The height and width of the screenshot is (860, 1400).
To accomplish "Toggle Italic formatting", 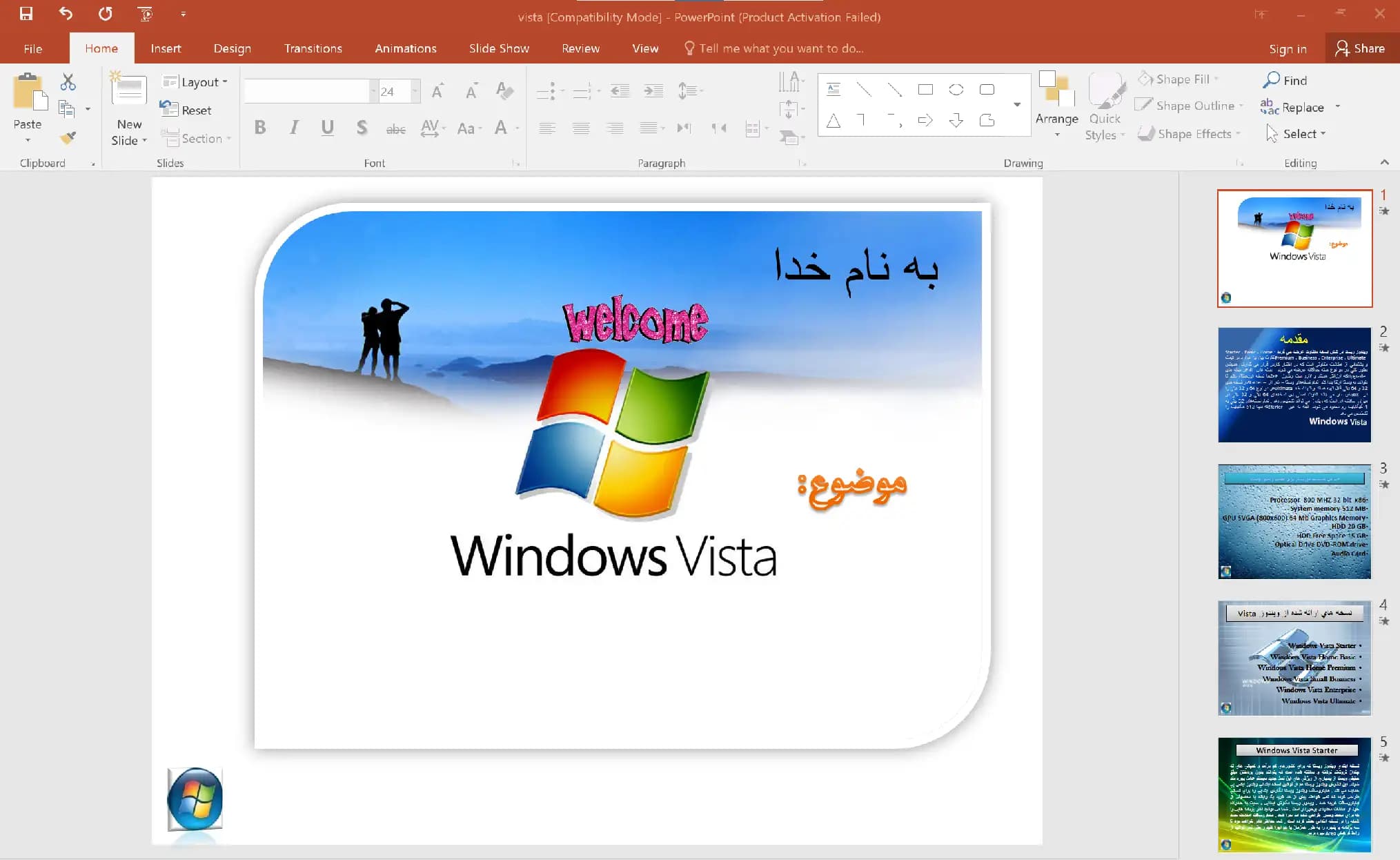I will click(294, 128).
